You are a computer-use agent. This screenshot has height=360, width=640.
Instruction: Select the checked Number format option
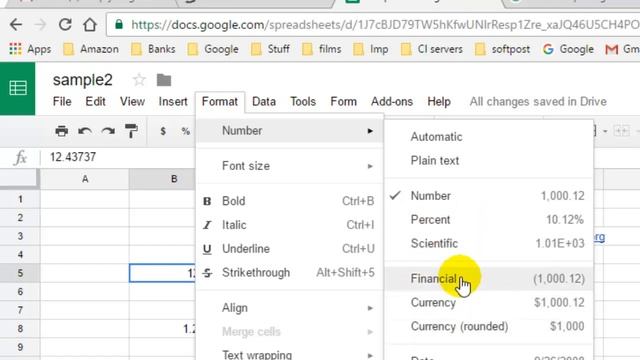(489, 196)
